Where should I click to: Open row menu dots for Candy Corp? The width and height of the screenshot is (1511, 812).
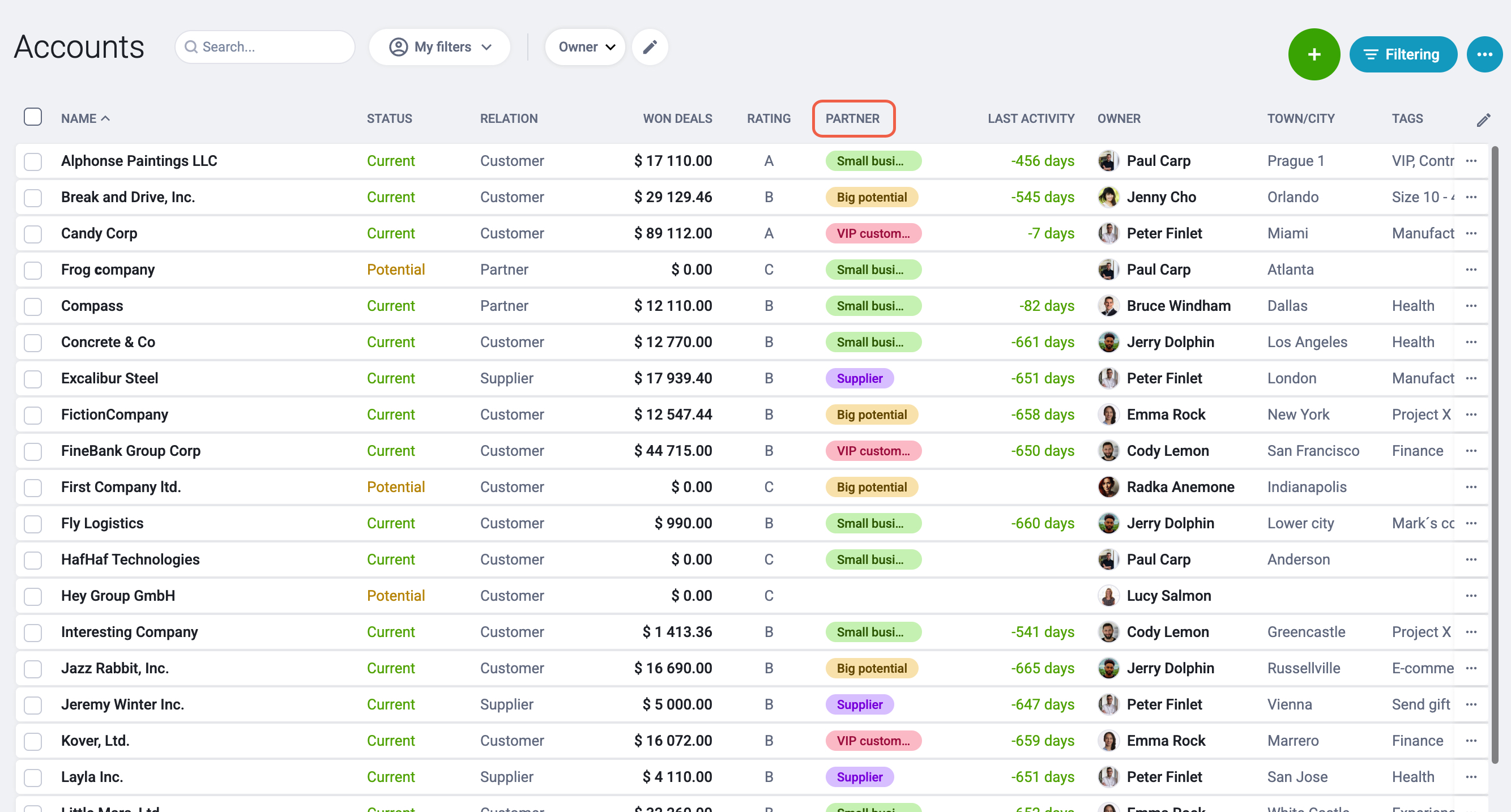click(x=1471, y=233)
